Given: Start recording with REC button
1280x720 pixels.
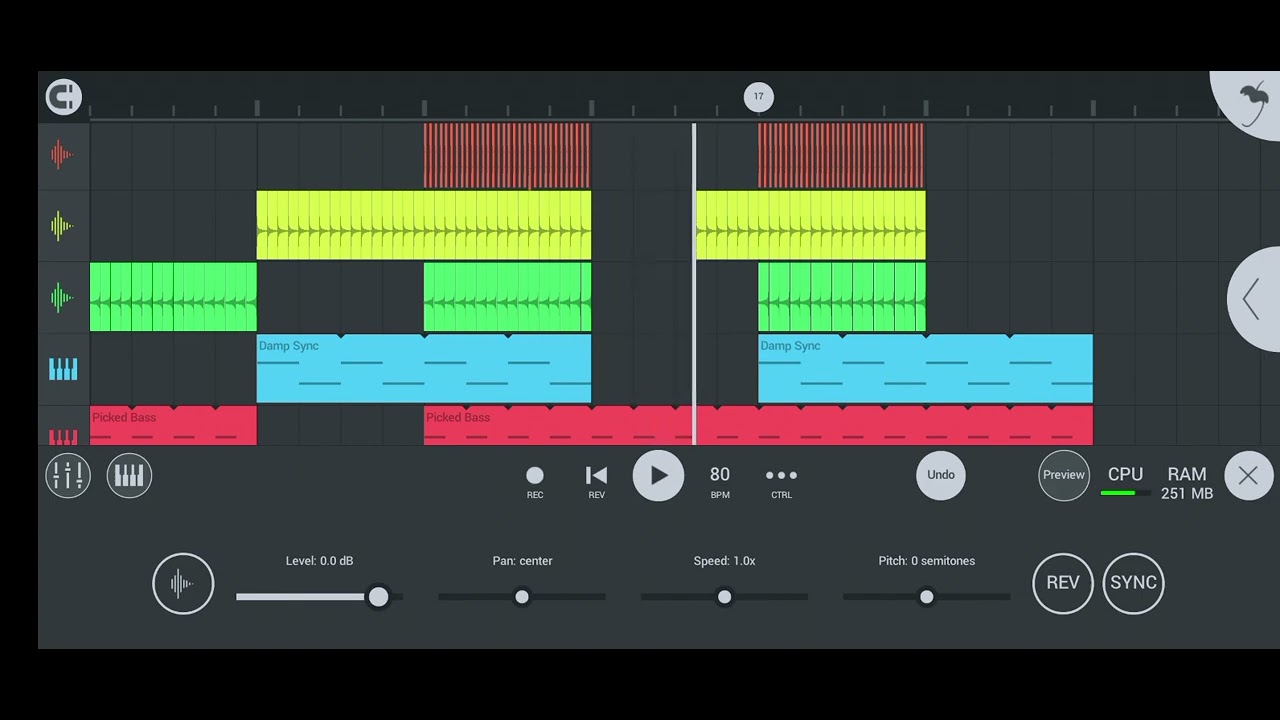Looking at the screenshot, I should coord(535,481).
